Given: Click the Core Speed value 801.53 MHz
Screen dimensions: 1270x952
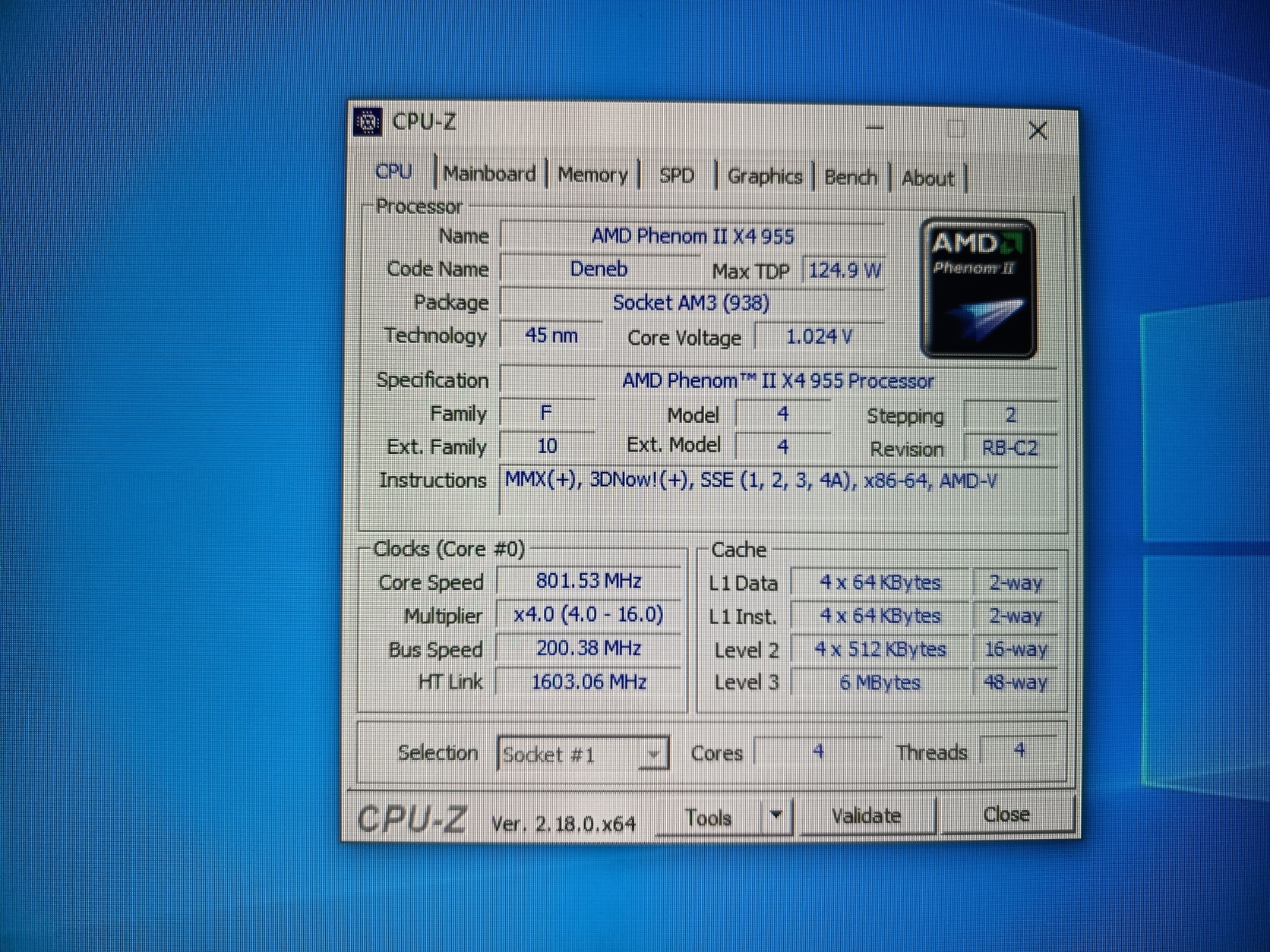Looking at the screenshot, I should click(589, 581).
